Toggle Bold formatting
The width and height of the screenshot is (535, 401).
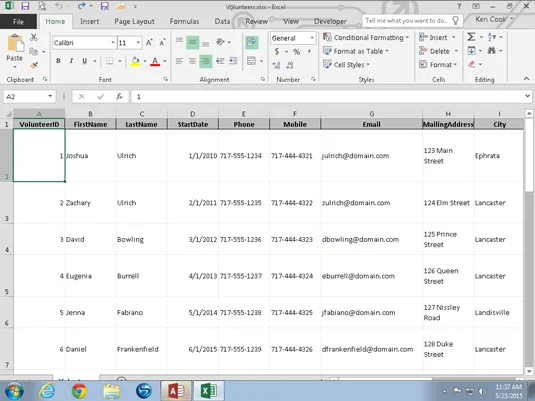click(x=58, y=61)
